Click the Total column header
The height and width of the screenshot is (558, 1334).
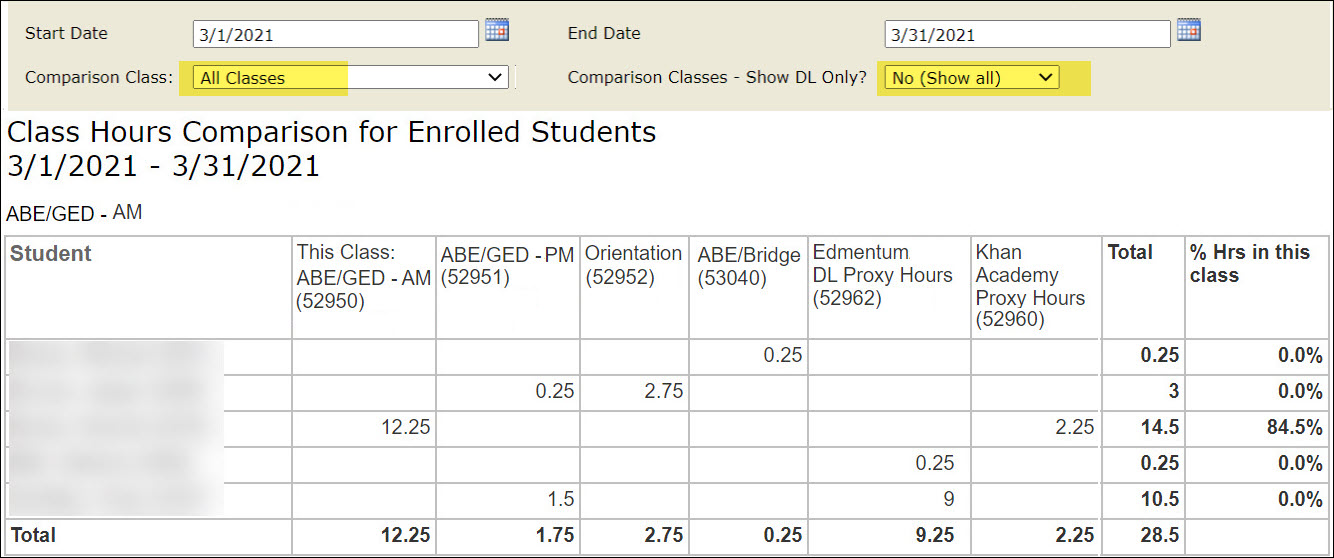tap(1130, 253)
